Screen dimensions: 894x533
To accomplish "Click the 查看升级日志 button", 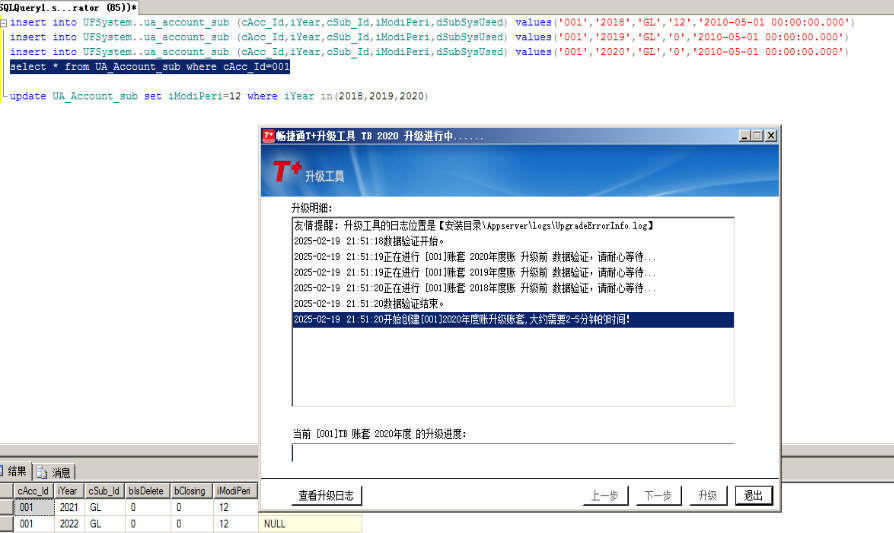I will pos(326,495).
